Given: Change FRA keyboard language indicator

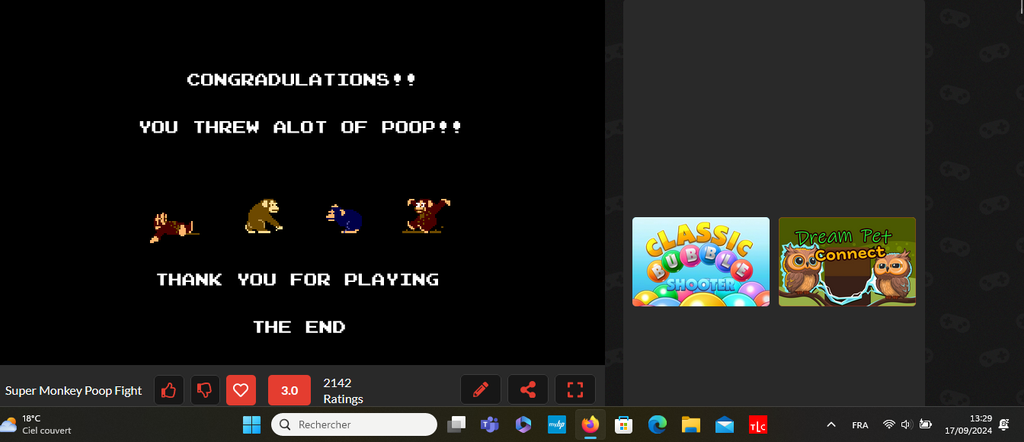Looking at the screenshot, I should click(860, 425).
